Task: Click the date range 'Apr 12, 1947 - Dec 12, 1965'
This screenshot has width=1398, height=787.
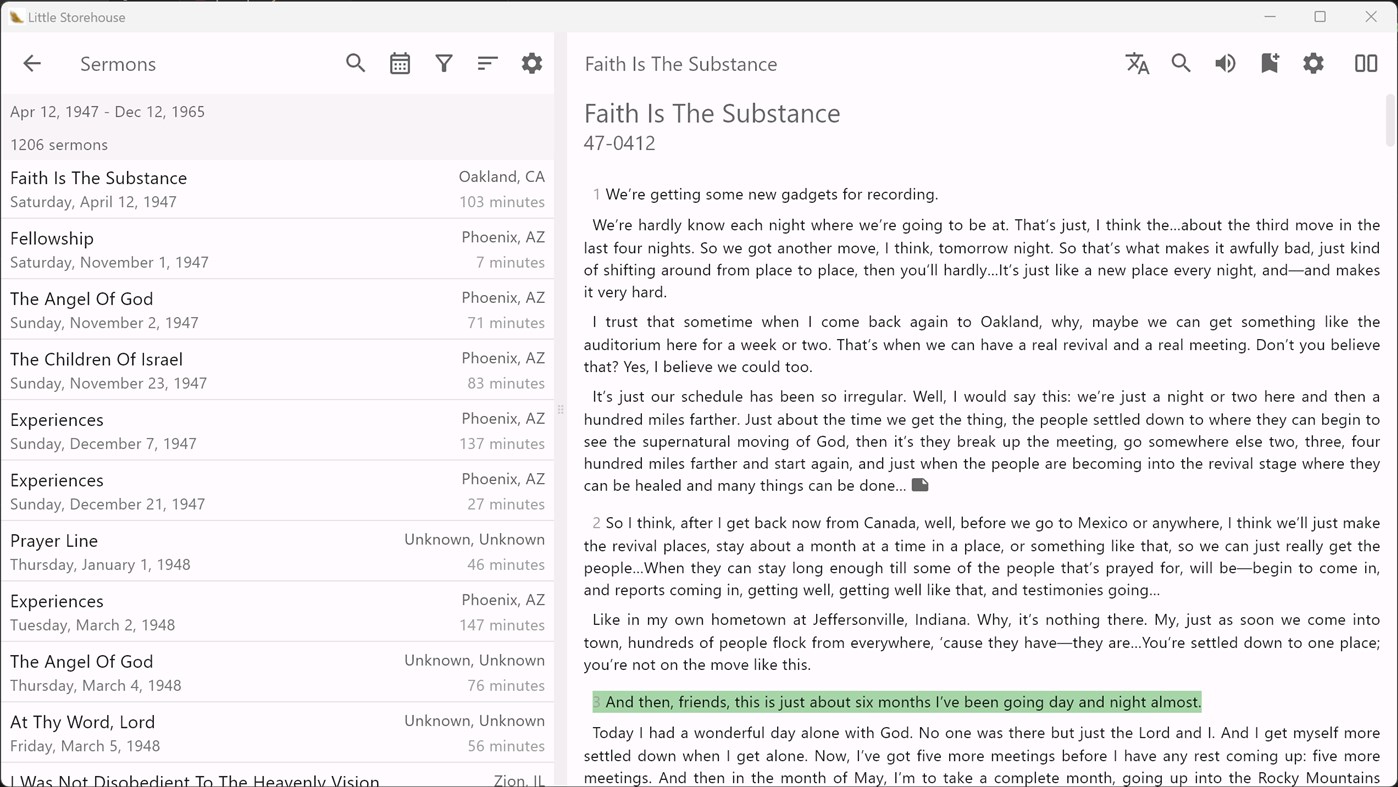Action: (x=107, y=111)
